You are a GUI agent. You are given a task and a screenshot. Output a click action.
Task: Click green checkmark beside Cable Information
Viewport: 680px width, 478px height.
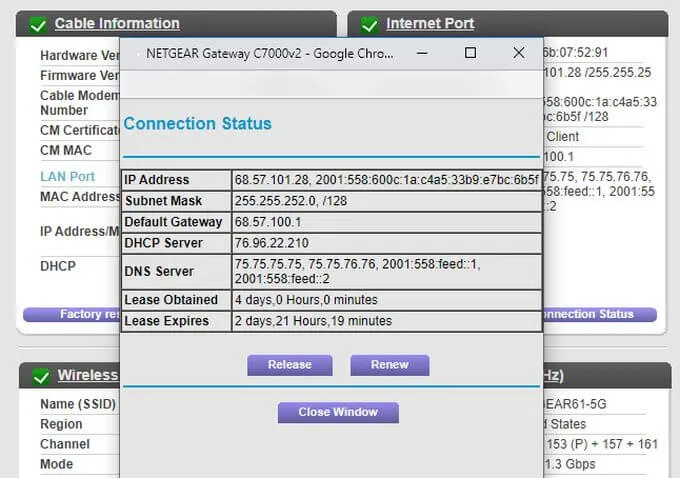[38, 24]
